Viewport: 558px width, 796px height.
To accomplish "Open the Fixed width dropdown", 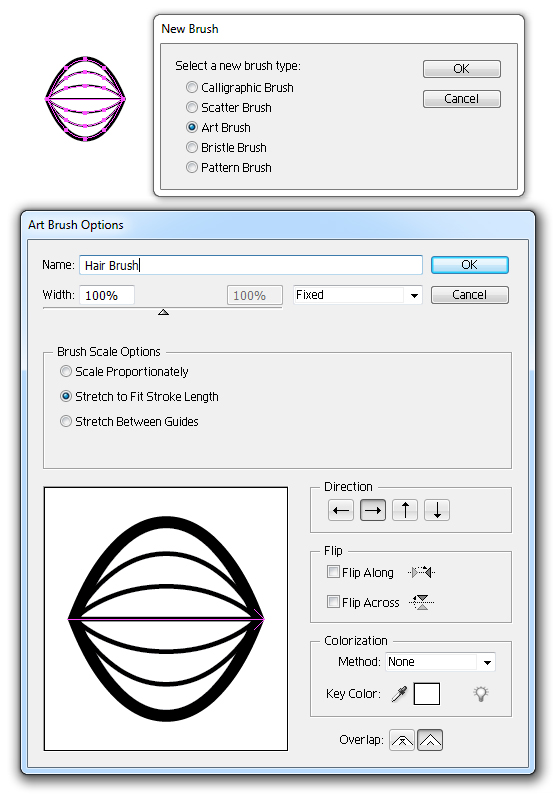I will pyautogui.click(x=358, y=295).
